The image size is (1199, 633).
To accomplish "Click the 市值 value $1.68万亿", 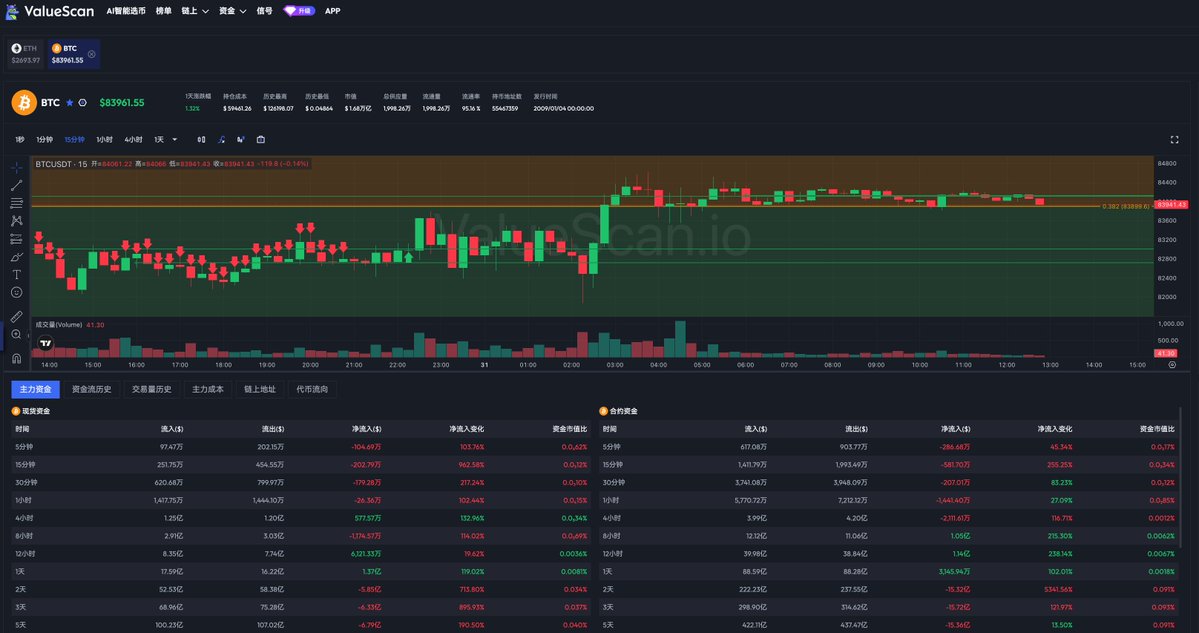I will coord(358,109).
